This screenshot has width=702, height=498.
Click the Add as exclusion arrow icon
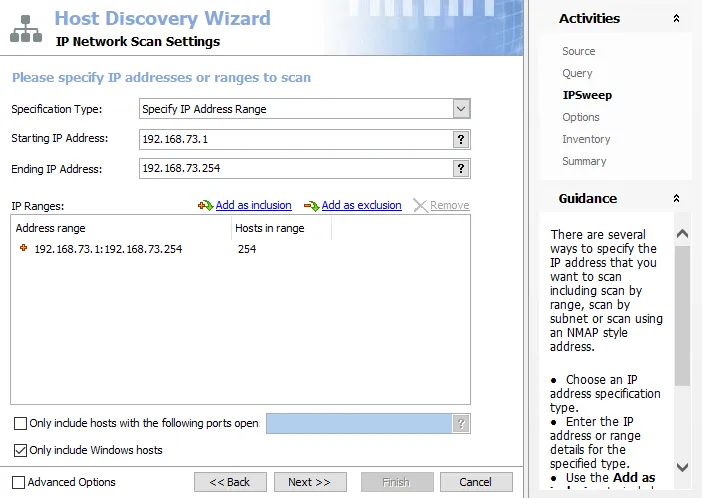[311, 206]
